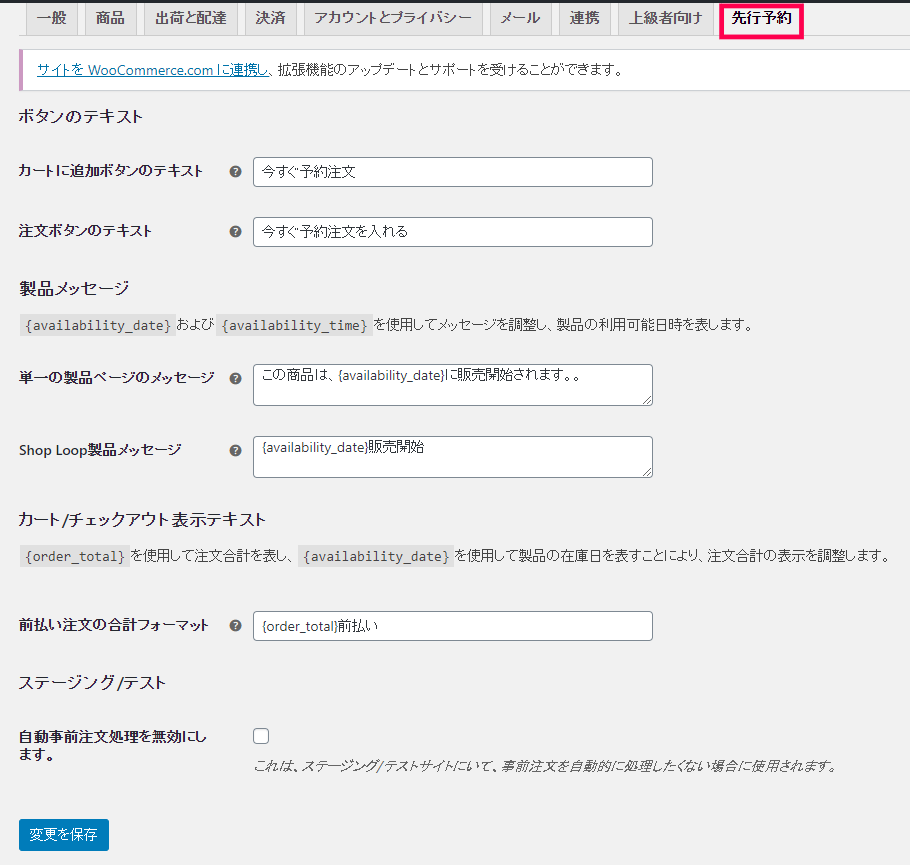Open the 出荷と配達 tab
This screenshot has height=865, width=910.
[191, 18]
